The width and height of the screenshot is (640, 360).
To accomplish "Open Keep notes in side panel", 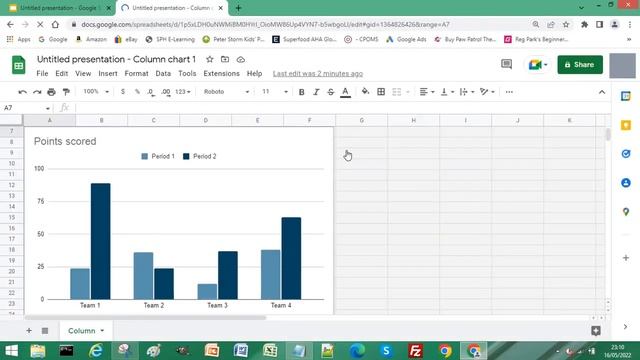I will [626, 125].
